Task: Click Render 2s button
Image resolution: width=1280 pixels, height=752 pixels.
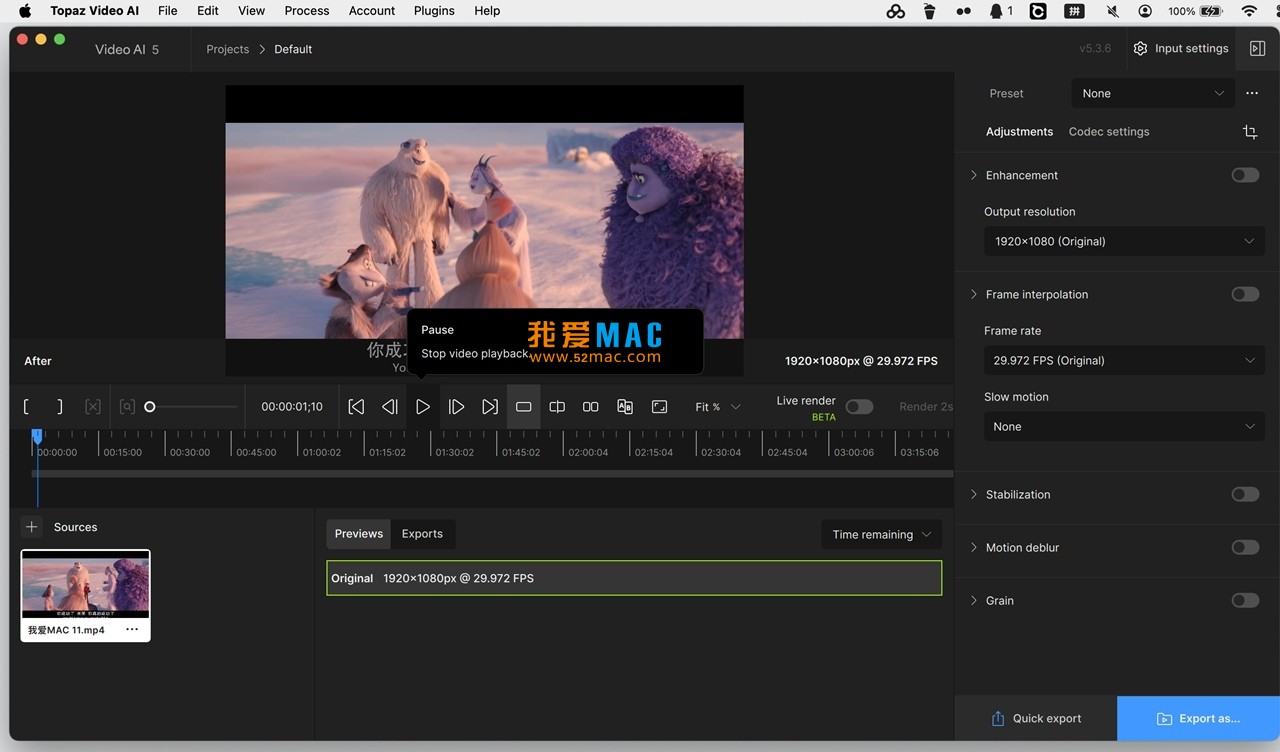Action: point(925,407)
